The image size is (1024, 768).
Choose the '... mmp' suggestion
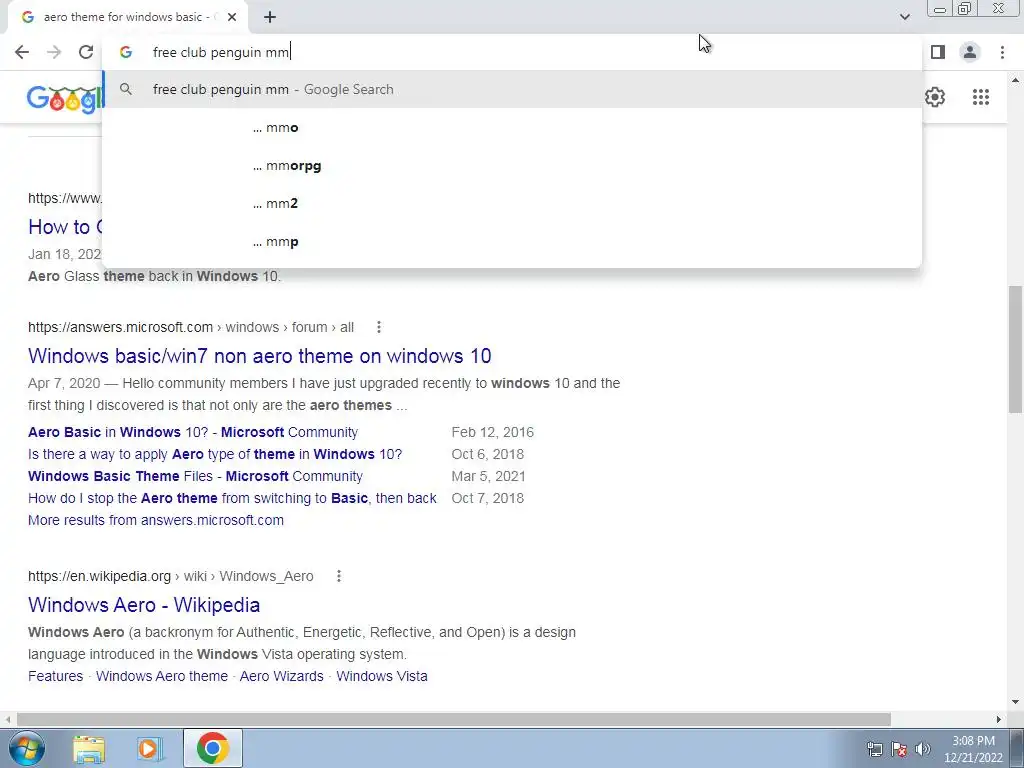point(512,241)
